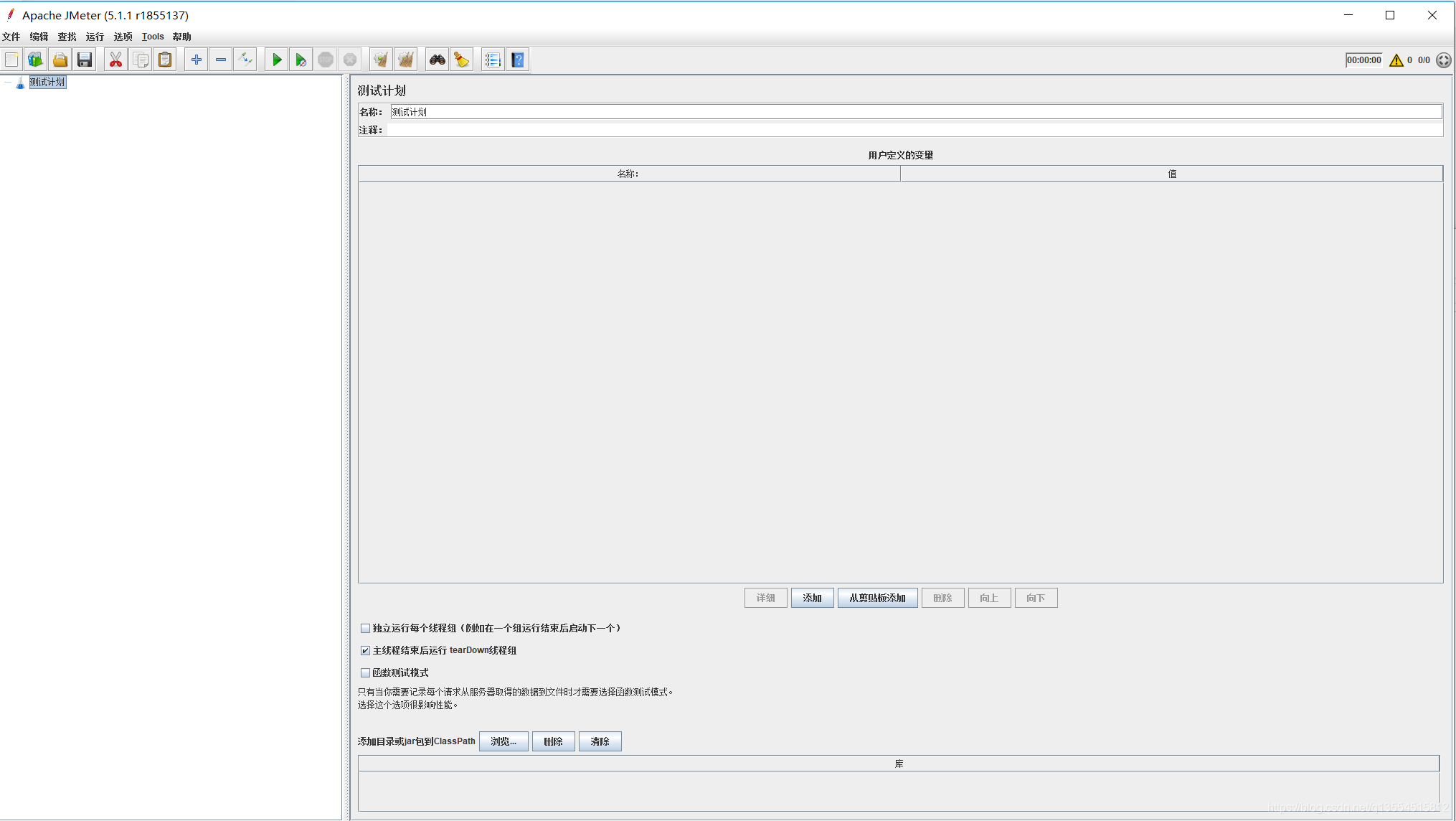This screenshot has width=1456, height=821.
Task: Open the 运行 menu
Action: pyautogui.click(x=95, y=37)
